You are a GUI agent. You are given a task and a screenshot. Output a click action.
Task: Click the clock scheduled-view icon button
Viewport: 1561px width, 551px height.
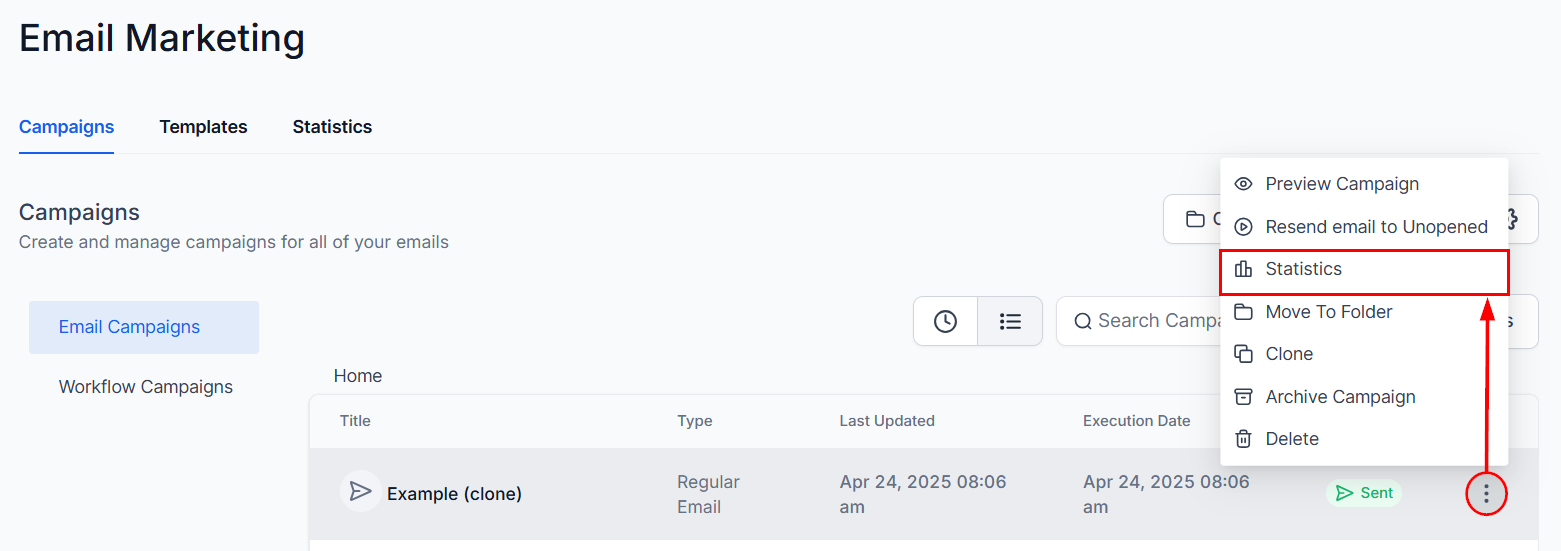[x=945, y=321]
